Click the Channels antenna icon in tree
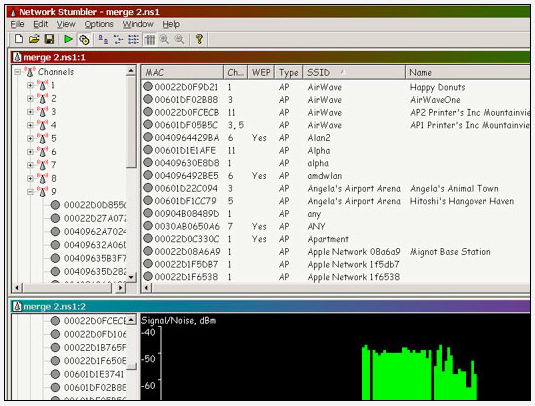 pyautogui.click(x=30, y=71)
